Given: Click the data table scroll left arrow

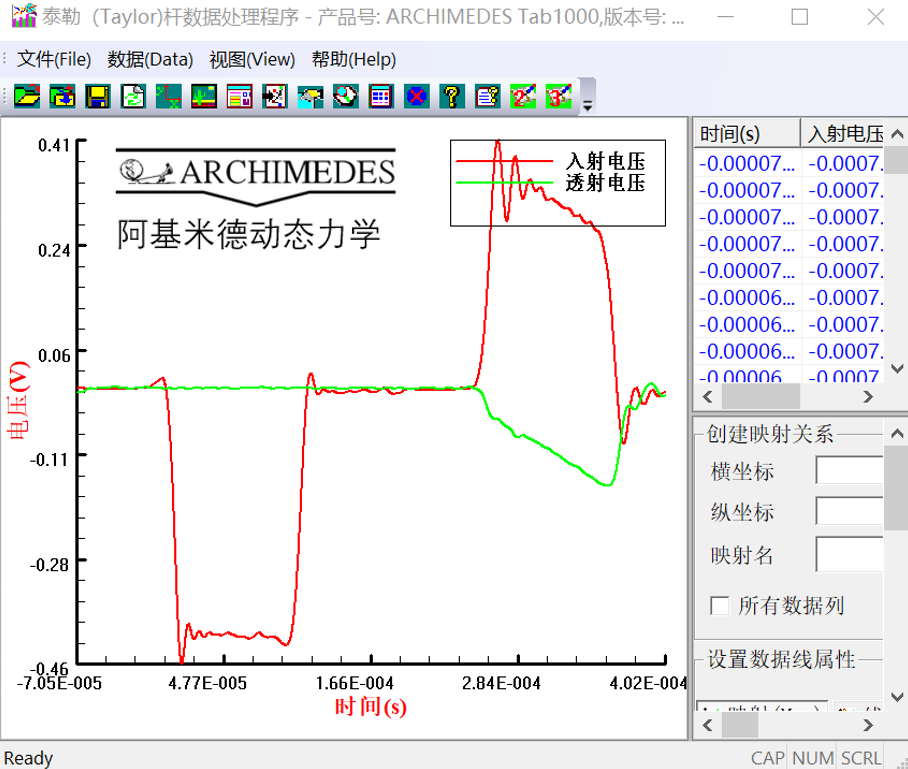Looking at the screenshot, I should [x=707, y=397].
